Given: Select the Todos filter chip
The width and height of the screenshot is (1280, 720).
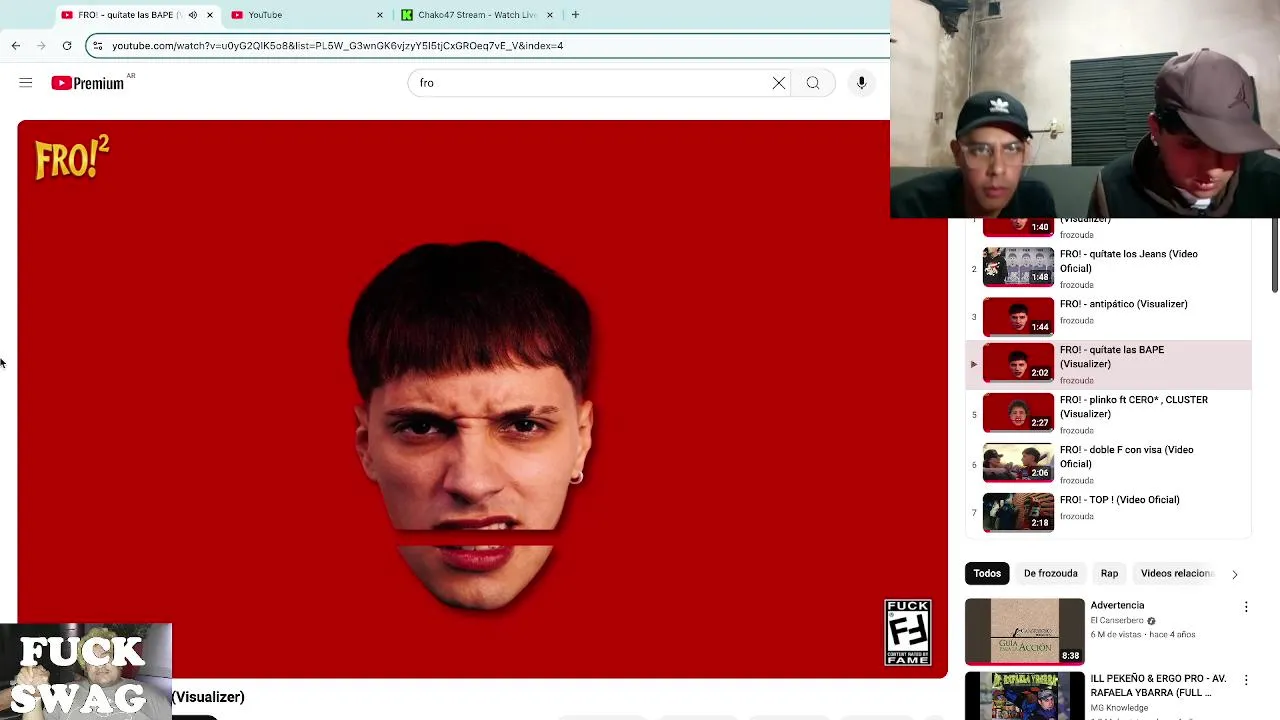Looking at the screenshot, I should coord(987,573).
